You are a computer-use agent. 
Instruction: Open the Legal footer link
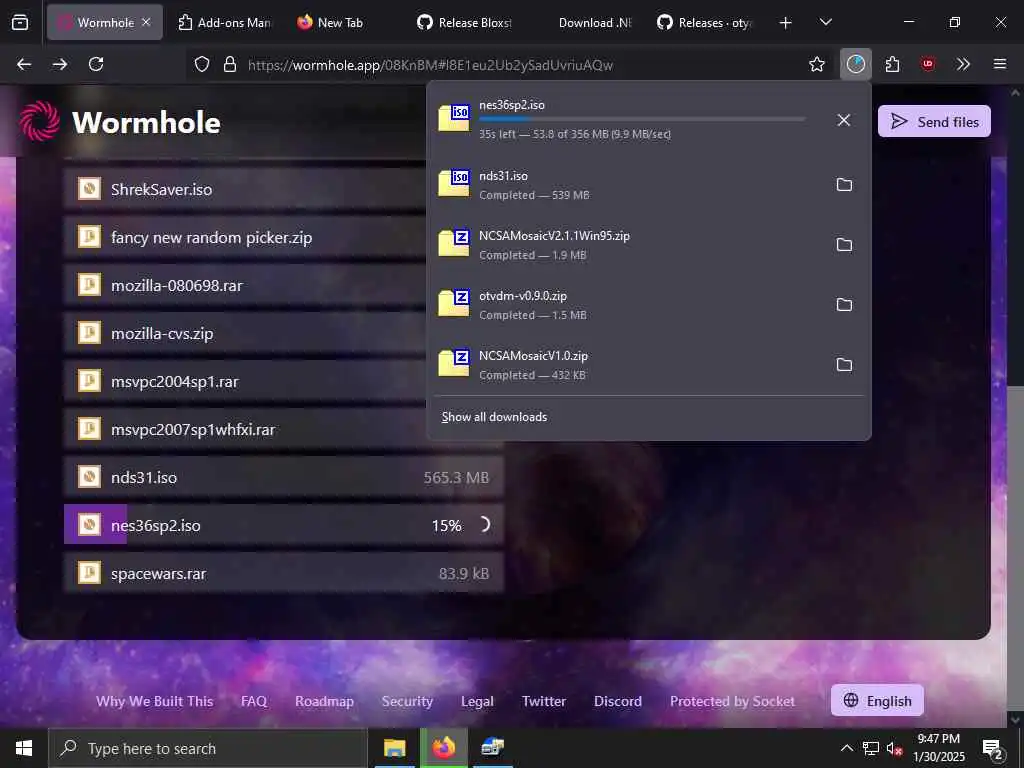[477, 701]
